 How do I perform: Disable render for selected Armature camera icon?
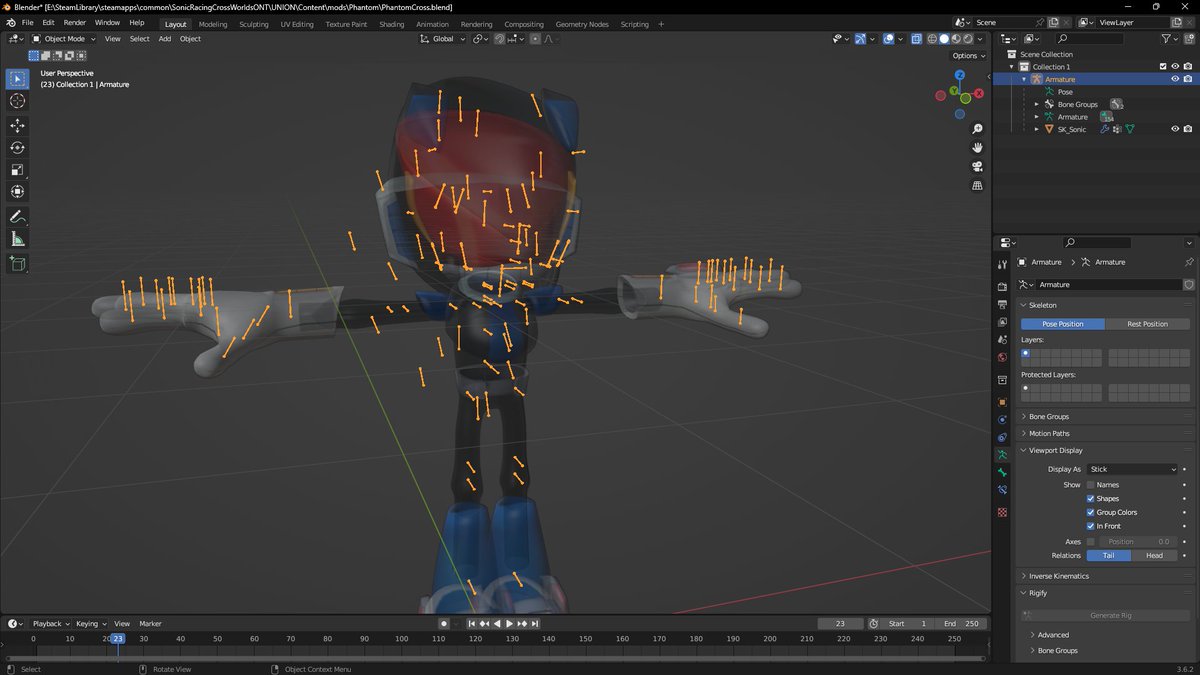click(1187, 79)
